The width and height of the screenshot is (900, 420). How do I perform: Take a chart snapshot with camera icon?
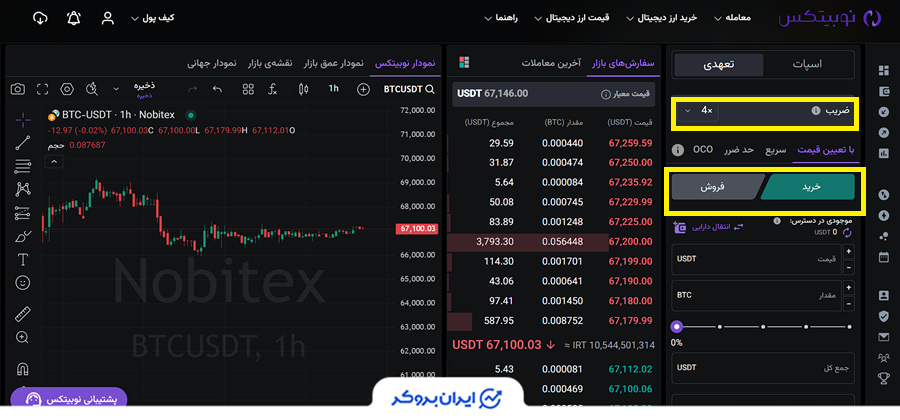click(x=18, y=89)
